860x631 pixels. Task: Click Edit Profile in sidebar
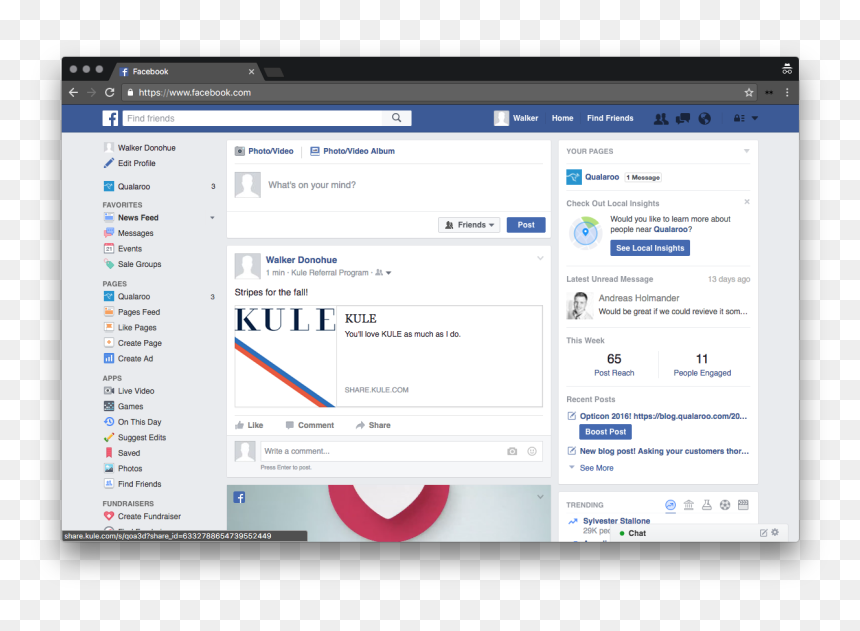(x=129, y=164)
